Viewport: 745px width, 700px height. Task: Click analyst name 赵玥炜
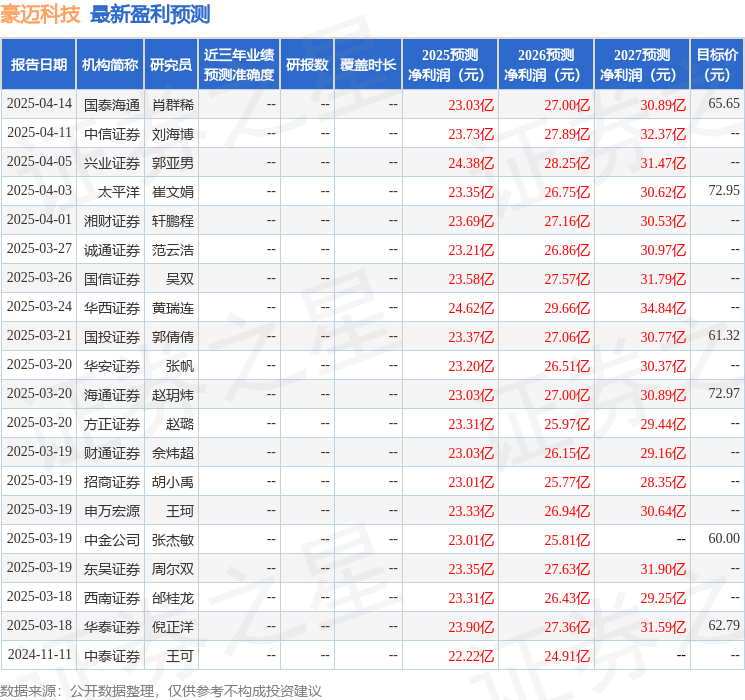(172, 395)
